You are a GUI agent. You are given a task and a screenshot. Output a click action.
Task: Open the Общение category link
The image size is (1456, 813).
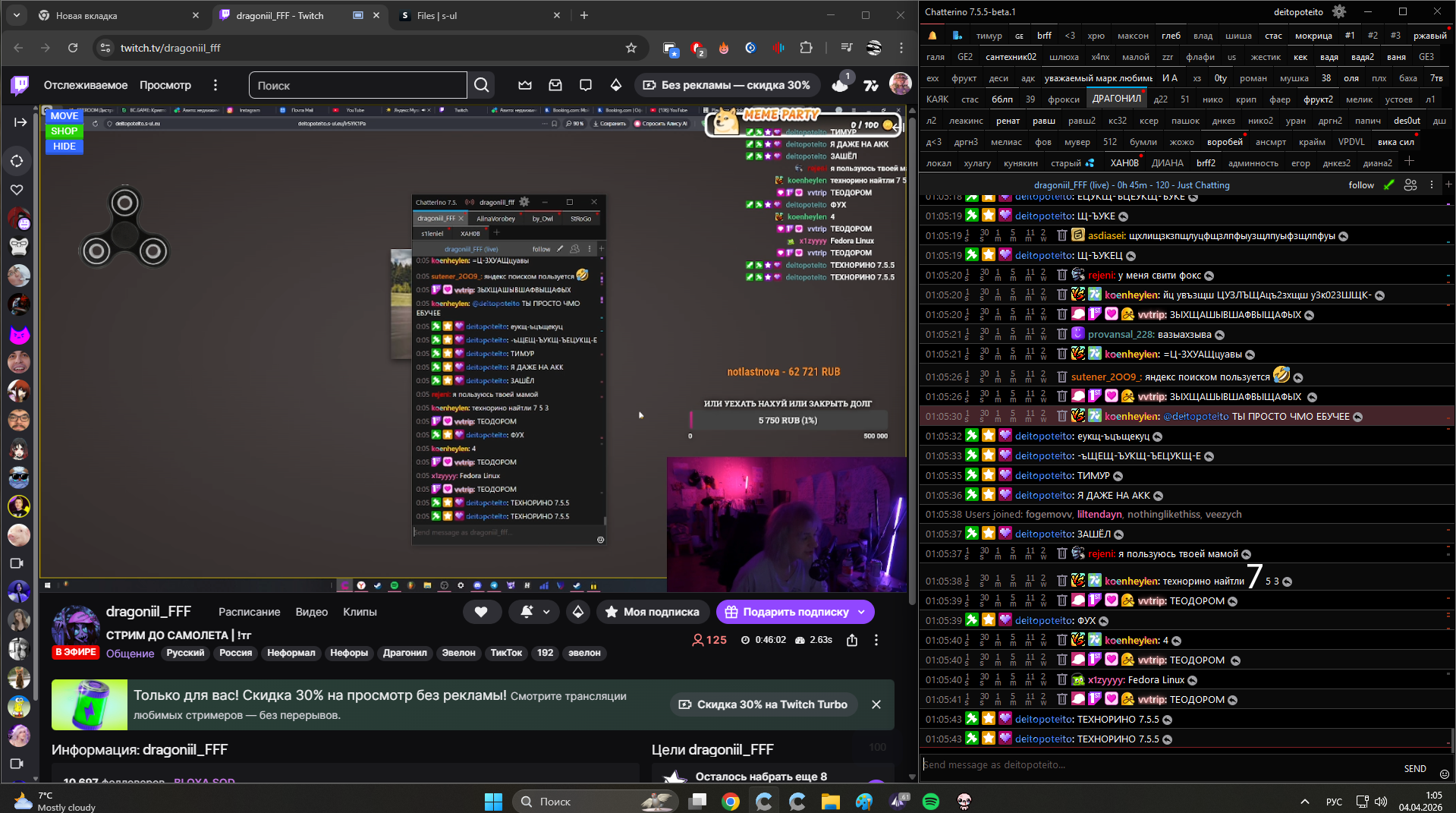(x=130, y=654)
